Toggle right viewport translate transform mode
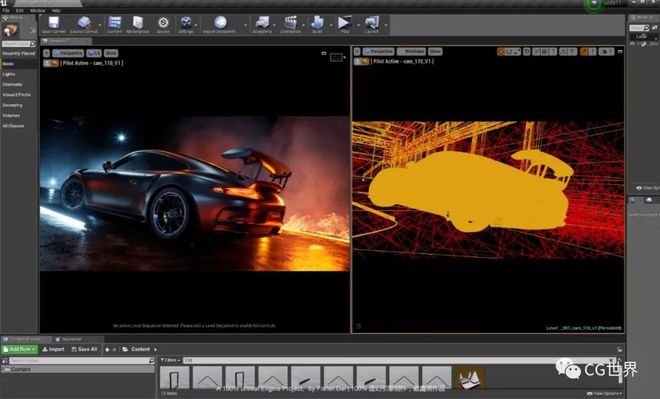Image resolution: width=660 pixels, height=399 pixels. (x=501, y=51)
